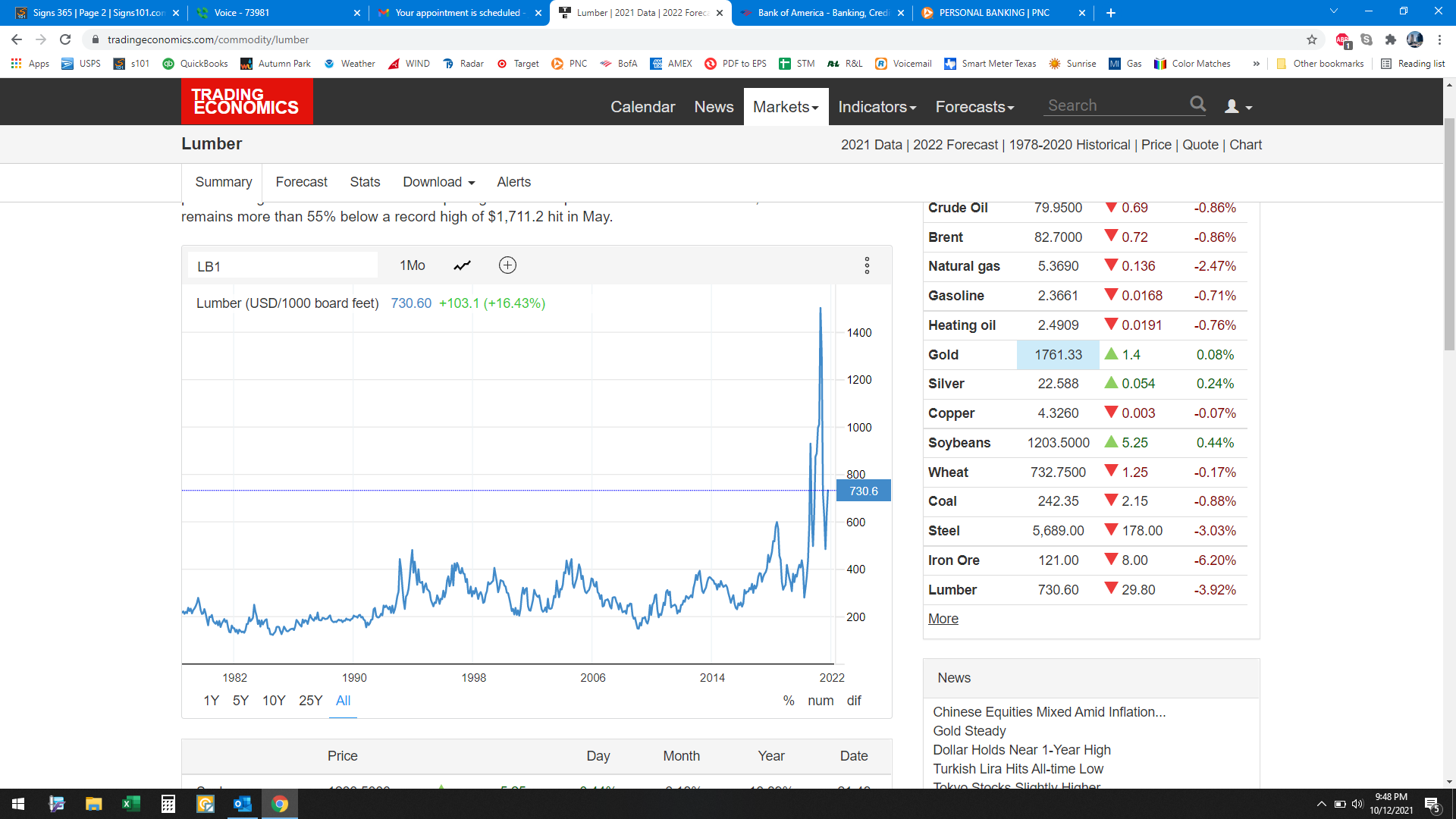Click the Trading Economics logo

pyautogui.click(x=246, y=101)
